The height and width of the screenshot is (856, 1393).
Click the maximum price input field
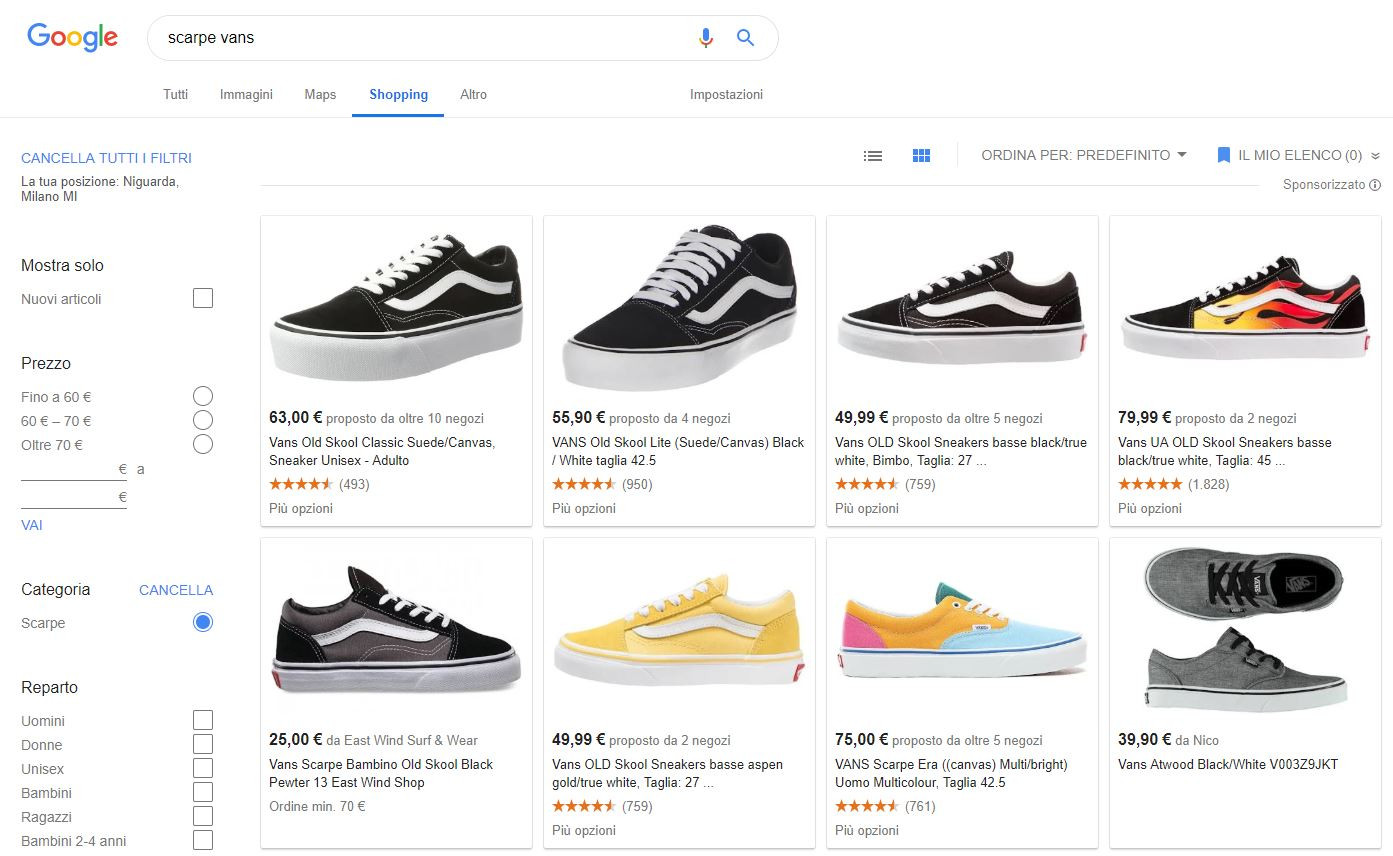coord(74,497)
